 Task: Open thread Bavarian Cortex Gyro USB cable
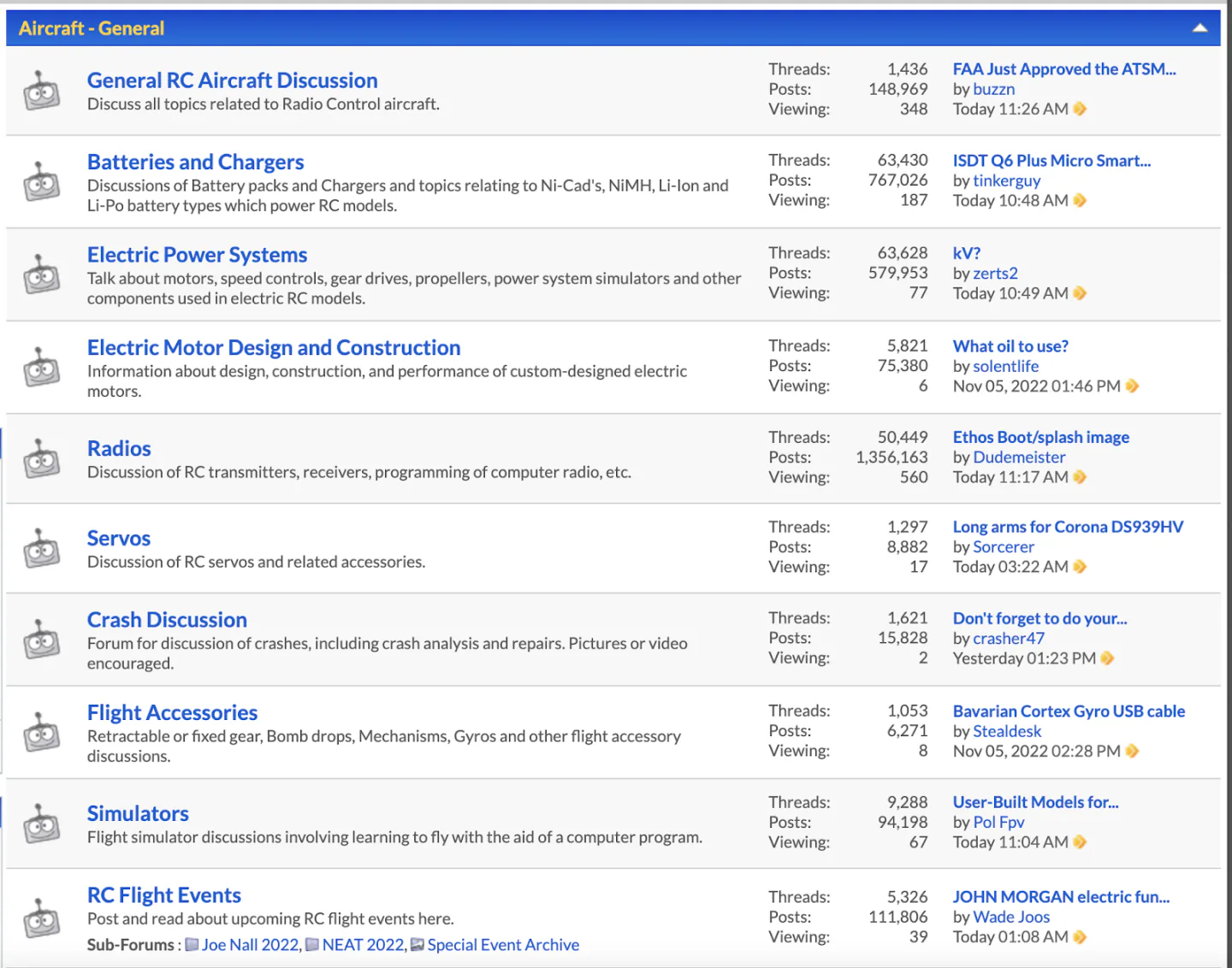tap(1069, 711)
